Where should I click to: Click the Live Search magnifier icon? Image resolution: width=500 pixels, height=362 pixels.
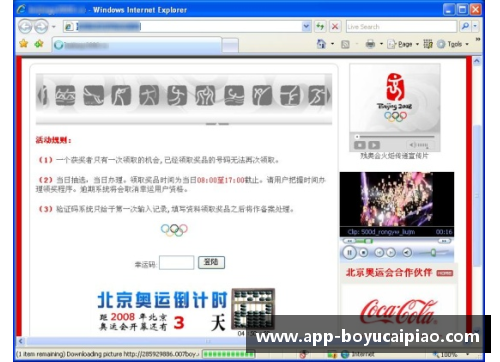pyautogui.click(x=465, y=26)
